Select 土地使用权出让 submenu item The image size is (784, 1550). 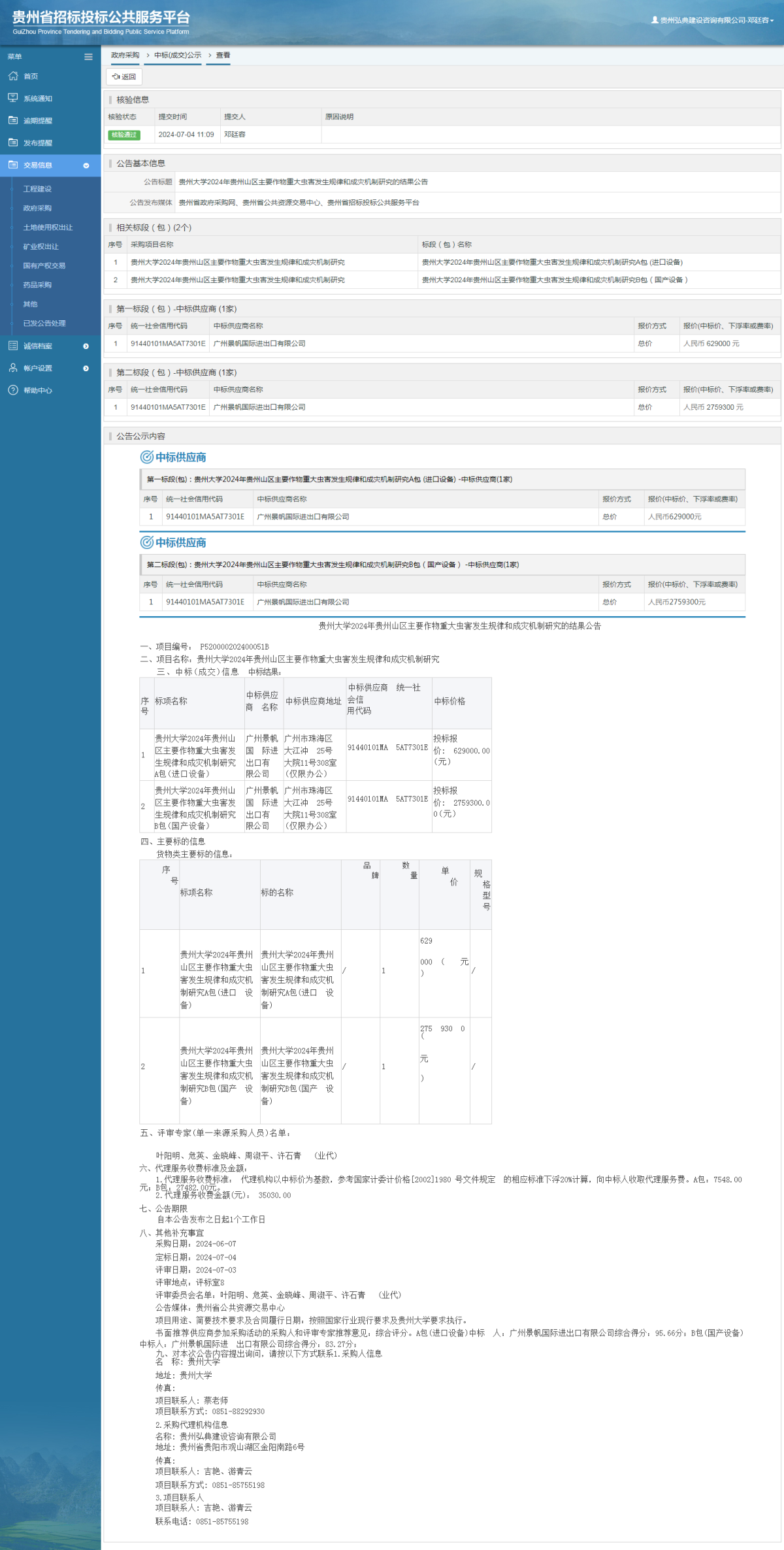pyautogui.click(x=48, y=227)
